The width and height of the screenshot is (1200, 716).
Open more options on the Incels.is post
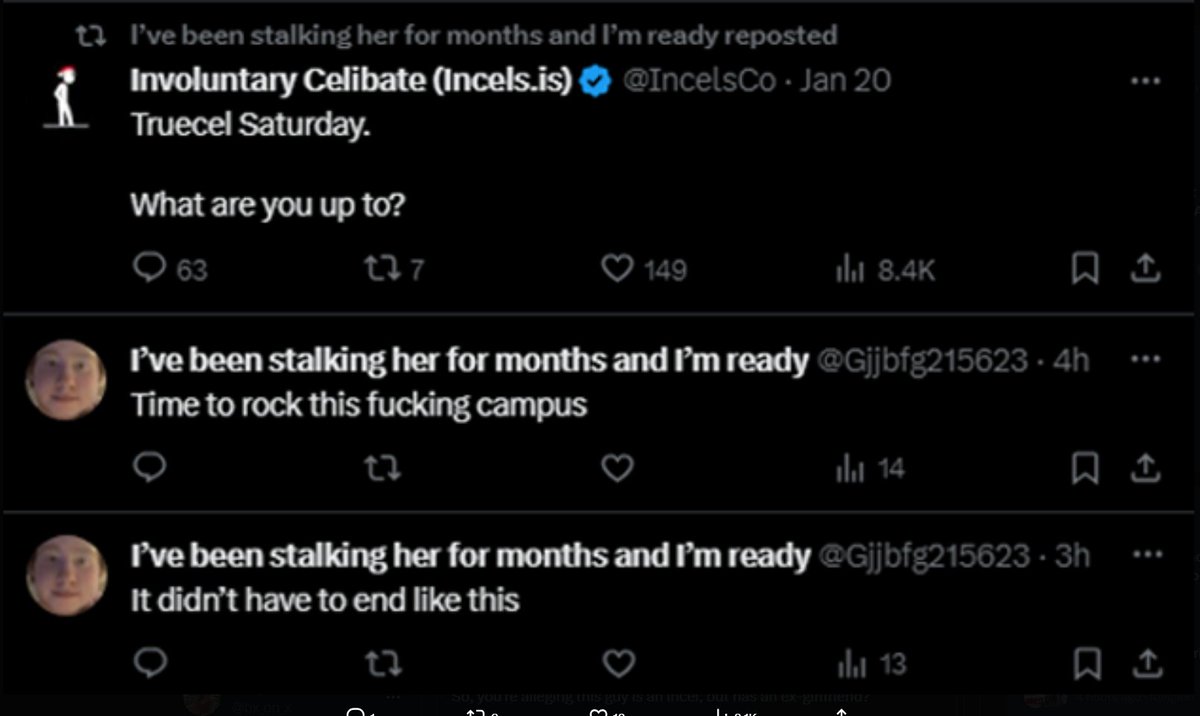(x=1145, y=82)
